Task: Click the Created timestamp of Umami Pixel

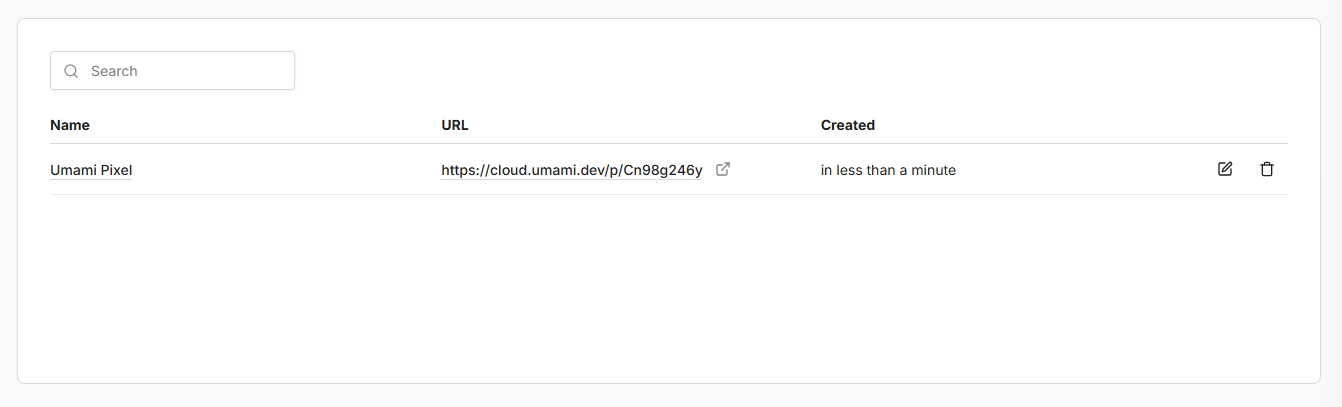Action: [888, 170]
